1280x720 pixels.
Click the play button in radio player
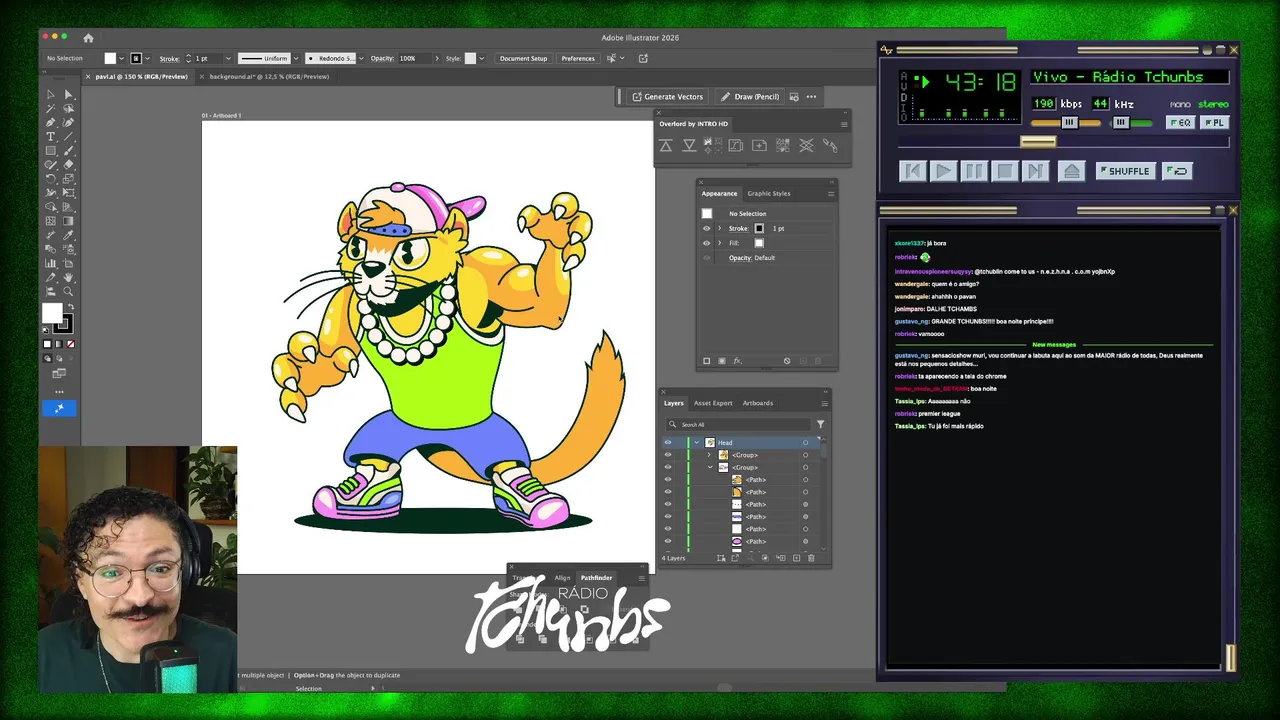942,171
